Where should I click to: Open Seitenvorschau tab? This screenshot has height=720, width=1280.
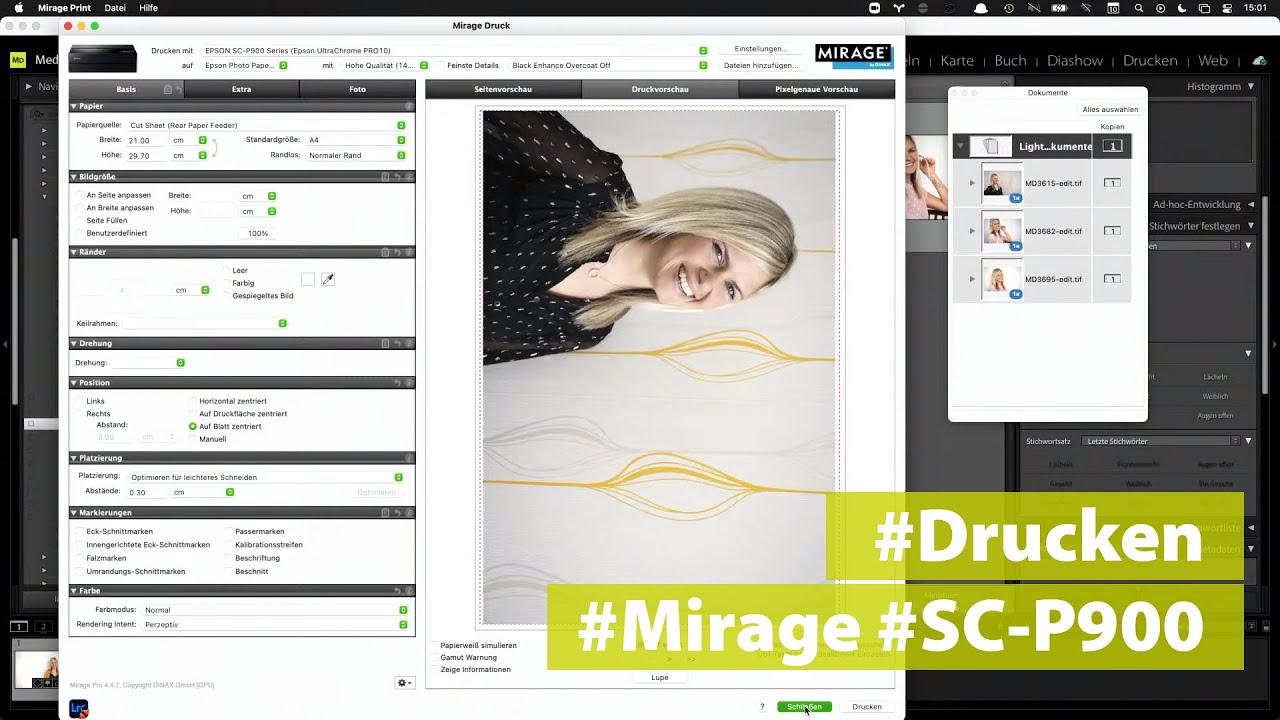503,89
